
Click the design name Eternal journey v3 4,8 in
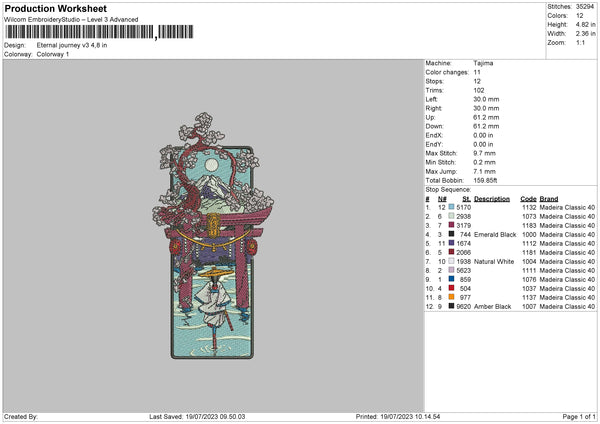click(72, 45)
